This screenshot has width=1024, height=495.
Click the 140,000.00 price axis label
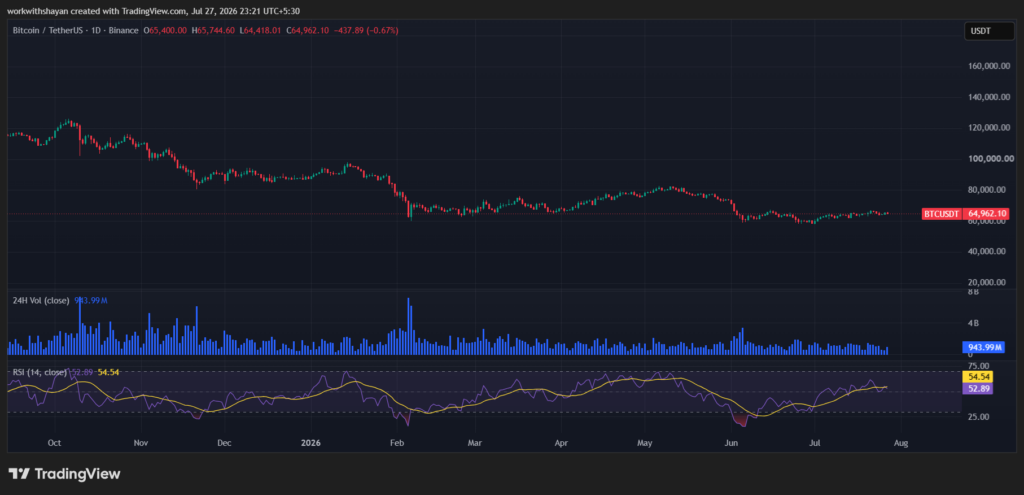(991, 97)
